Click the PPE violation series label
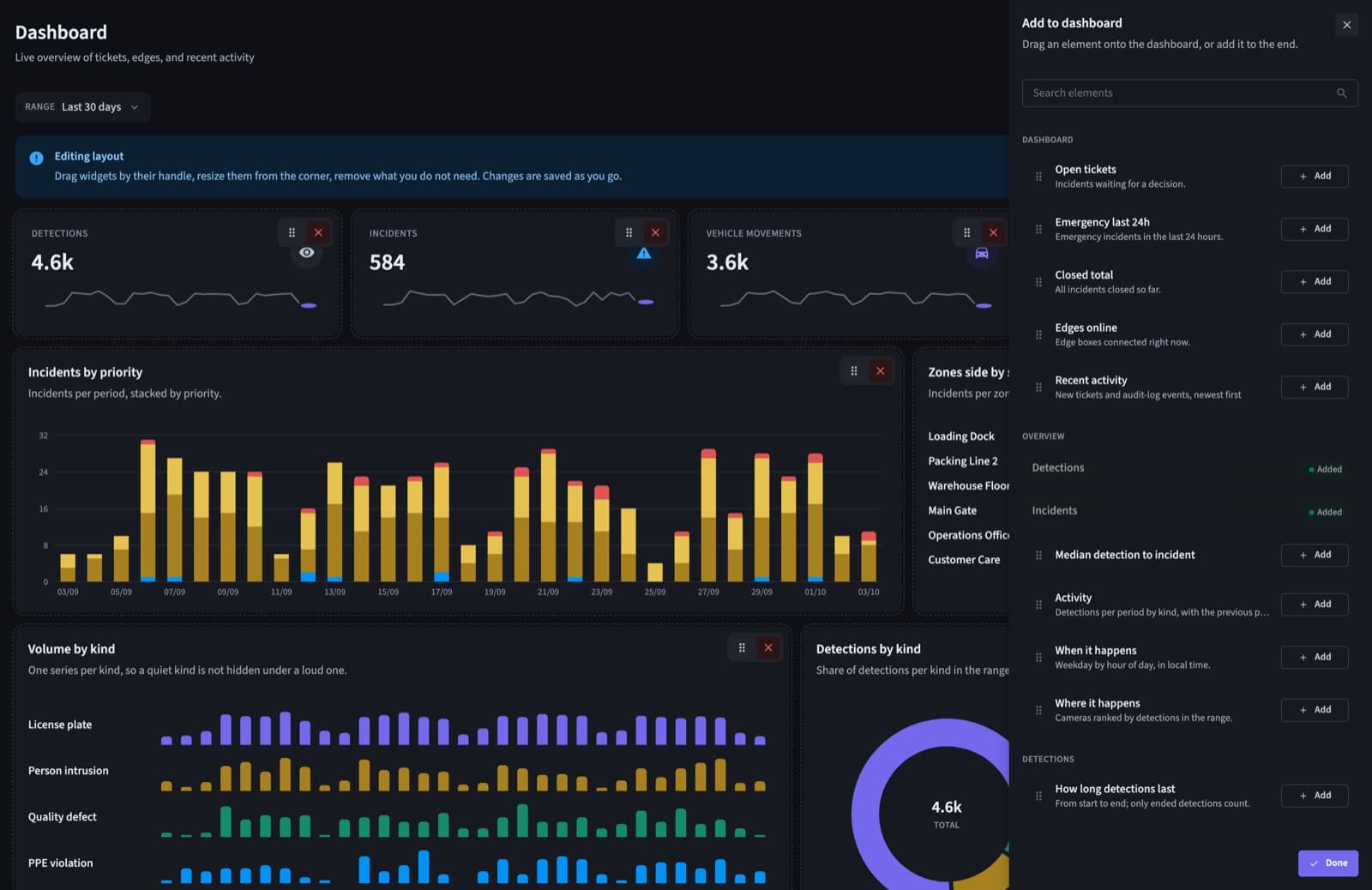 [60, 863]
